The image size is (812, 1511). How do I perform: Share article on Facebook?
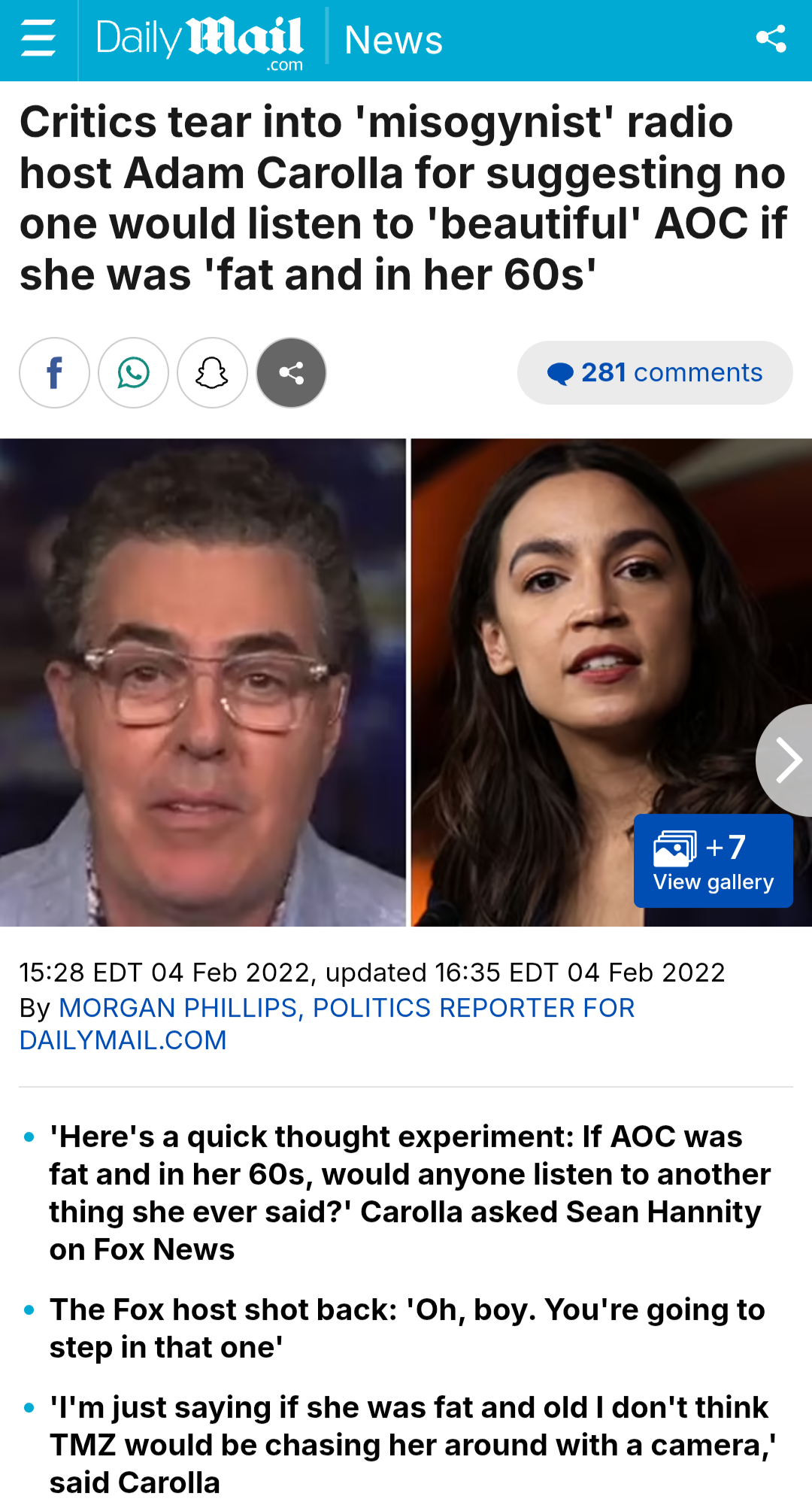coord(54,373)
